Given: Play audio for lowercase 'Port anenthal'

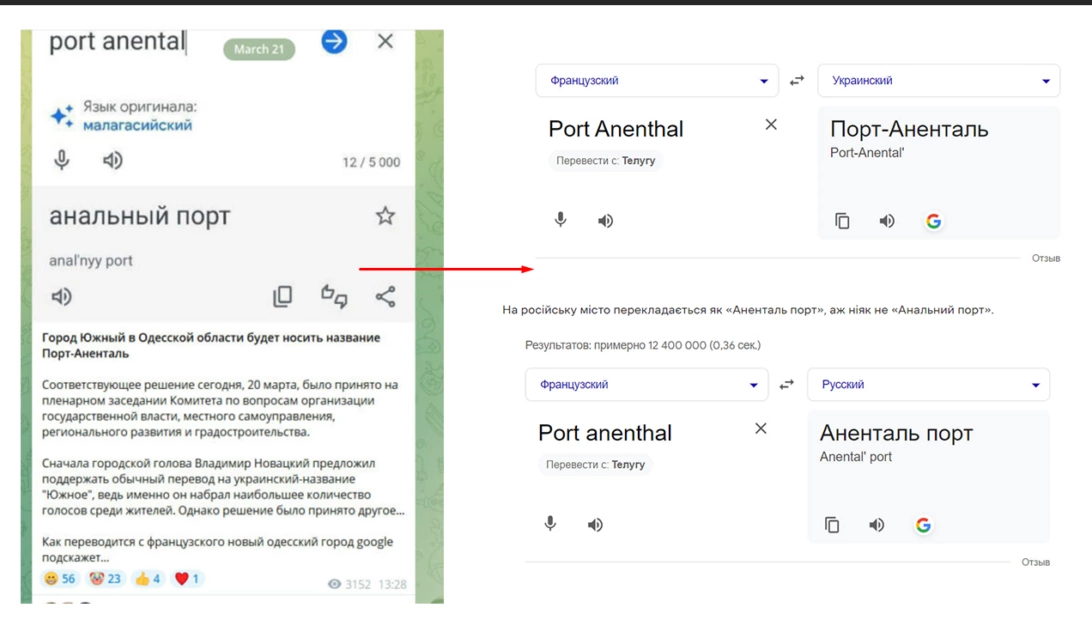Looking at the screenshot, I should (x=595, y=525).
